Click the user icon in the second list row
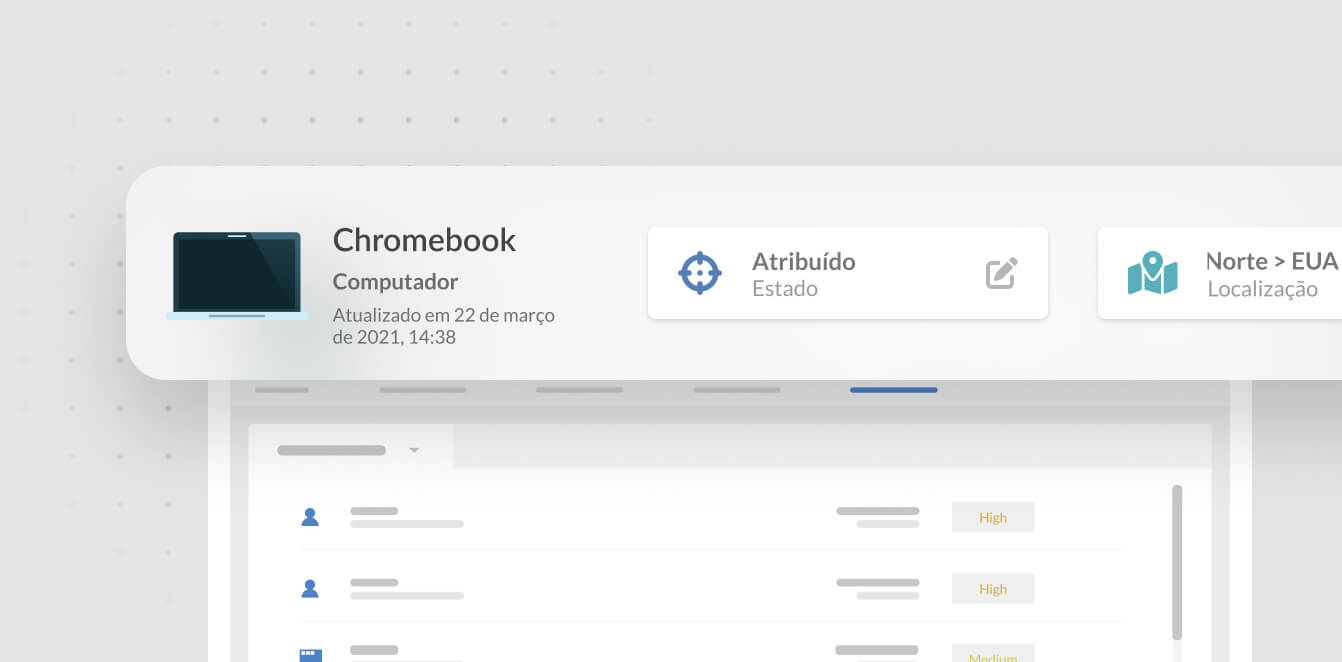The height and width of the screenshot is (662, 1342). click(x=310, y=589)
